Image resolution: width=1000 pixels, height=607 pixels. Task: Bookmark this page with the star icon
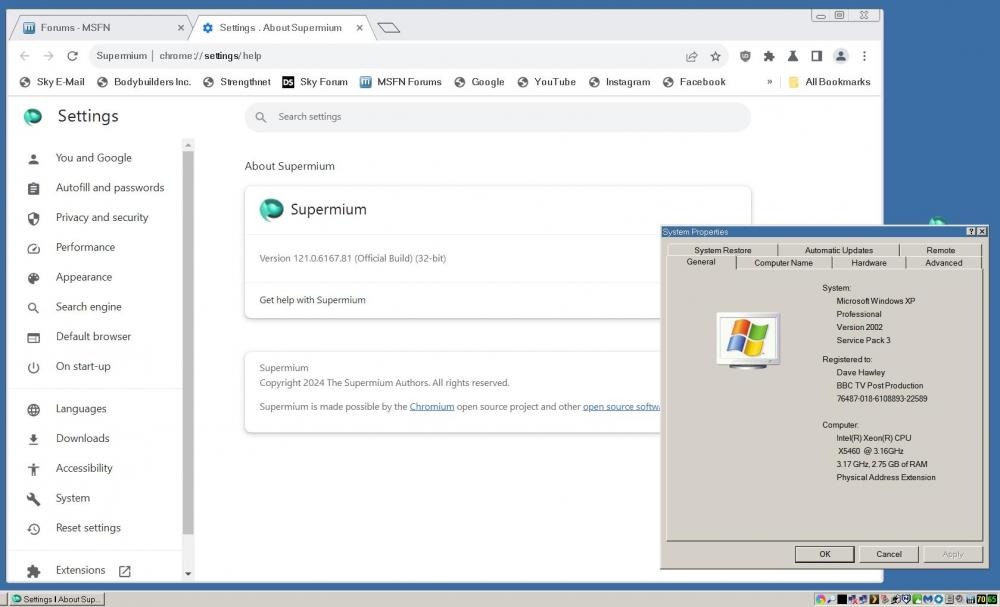(716, 56)
